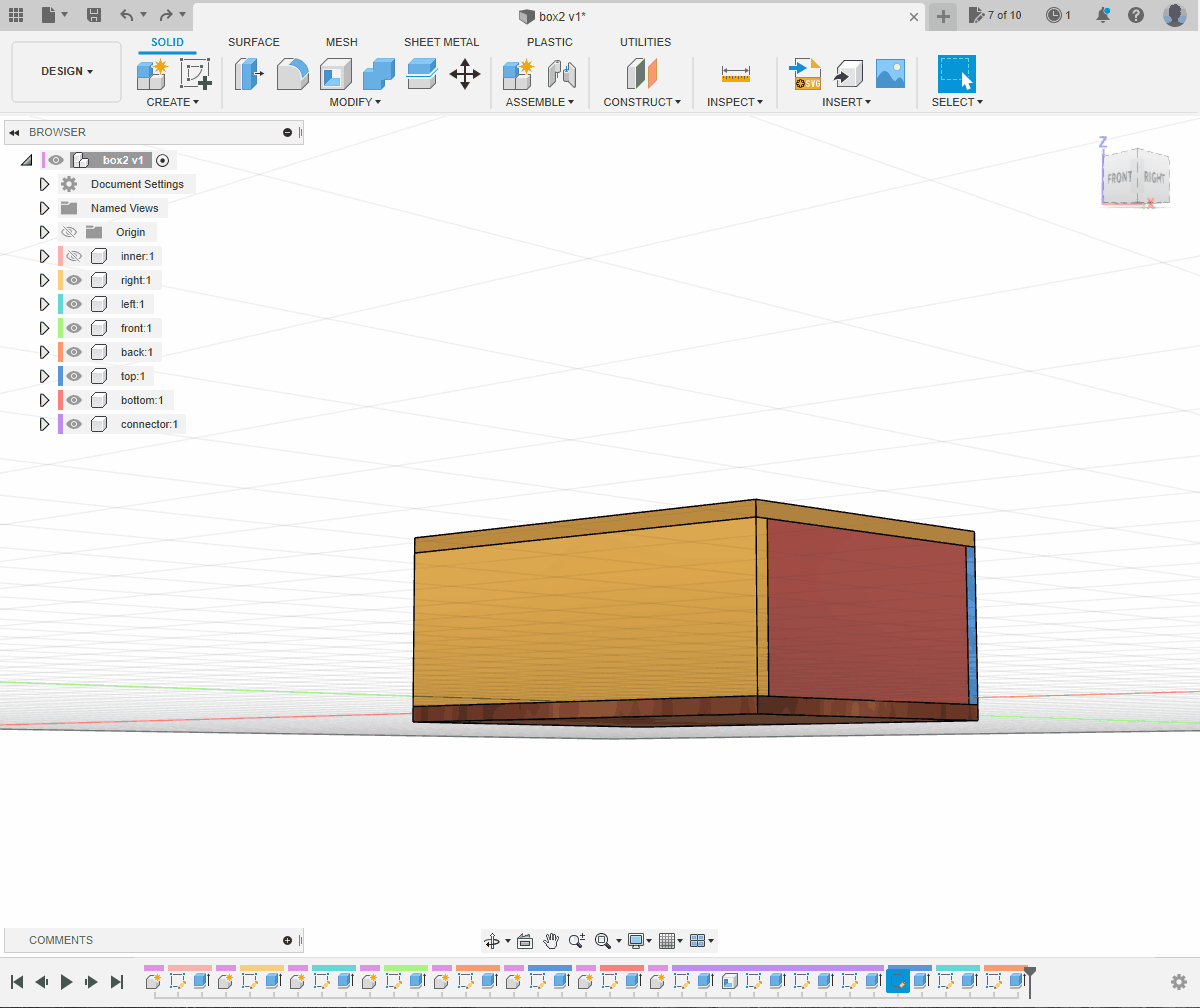
Task: Switch to the SURFACE tab
Action: 254,42
